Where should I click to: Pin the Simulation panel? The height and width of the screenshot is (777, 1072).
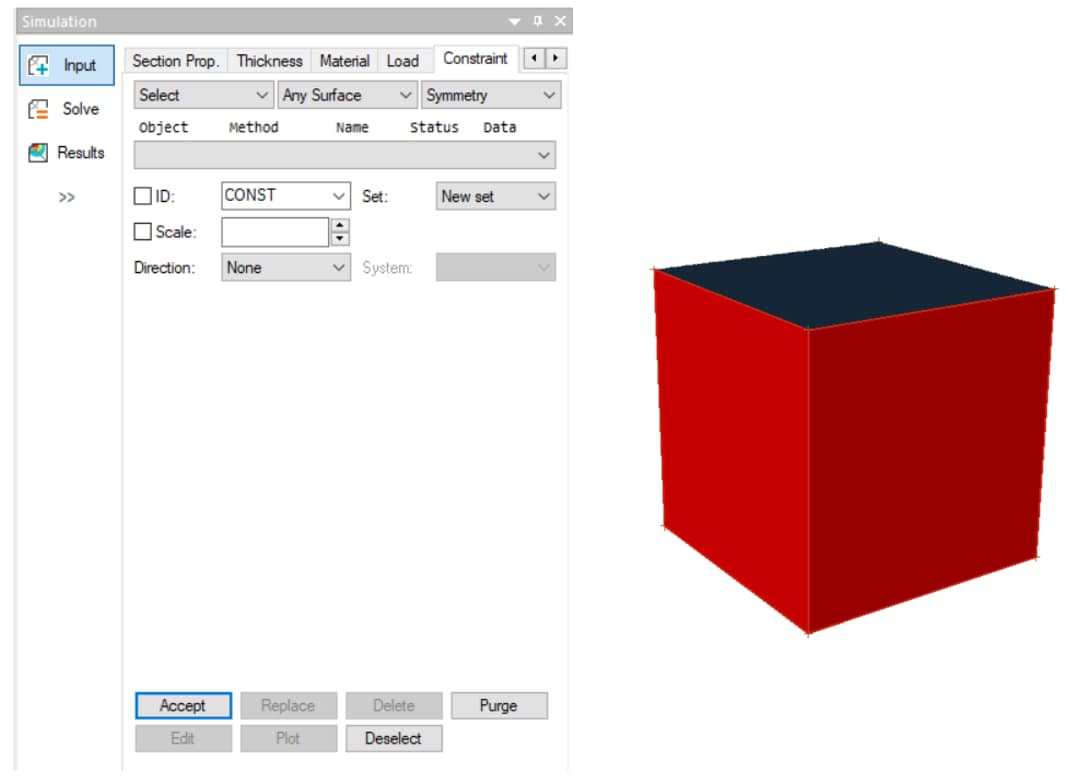coord(538,21)
